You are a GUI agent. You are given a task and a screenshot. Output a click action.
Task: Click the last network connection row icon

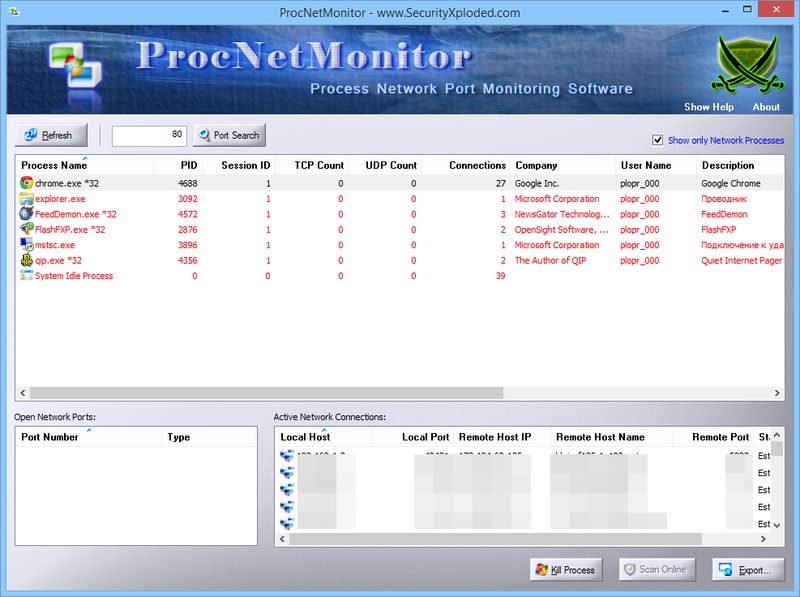(287, 524)
